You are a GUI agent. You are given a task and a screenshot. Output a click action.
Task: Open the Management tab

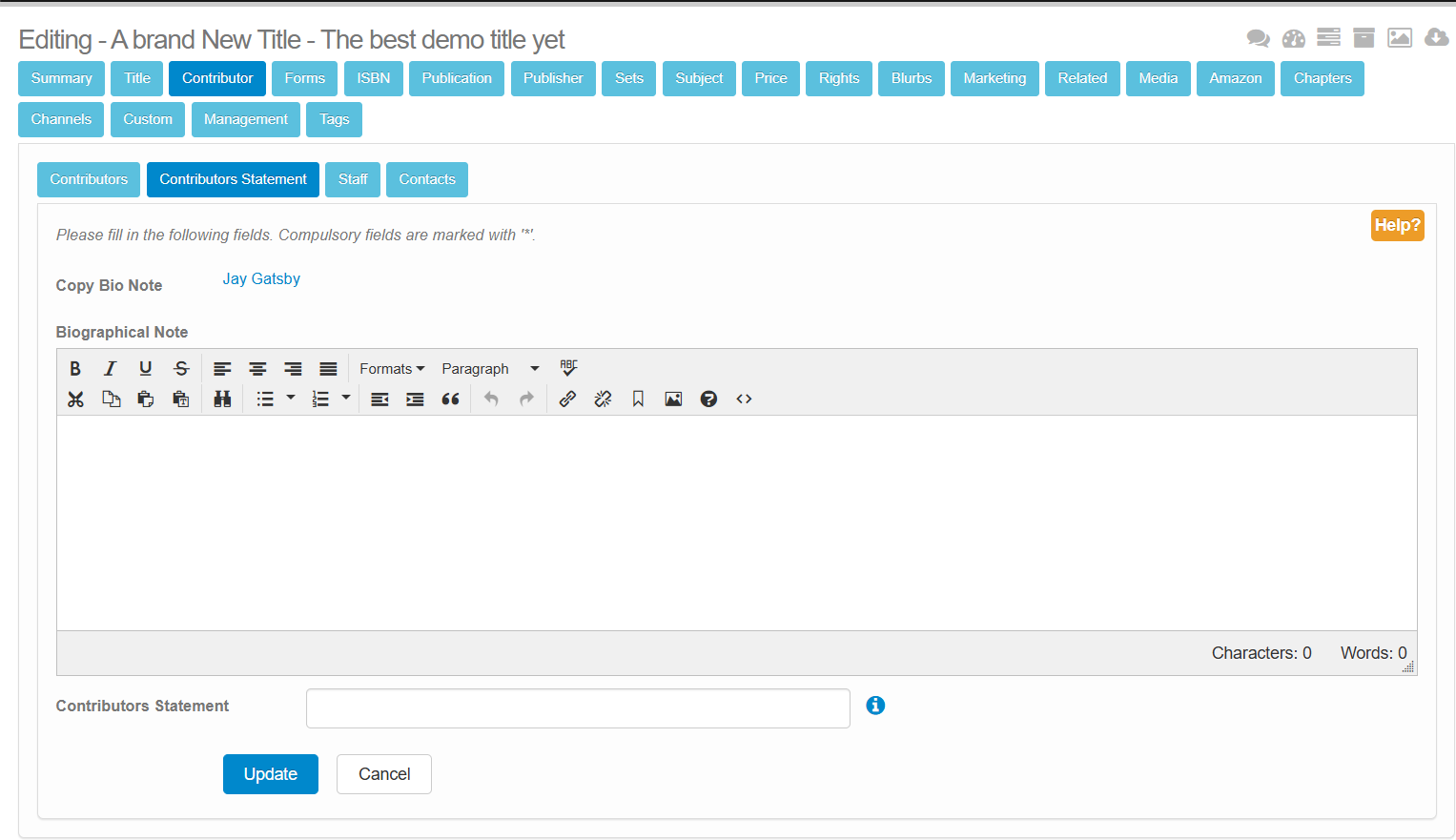click(x=246, y=119)
